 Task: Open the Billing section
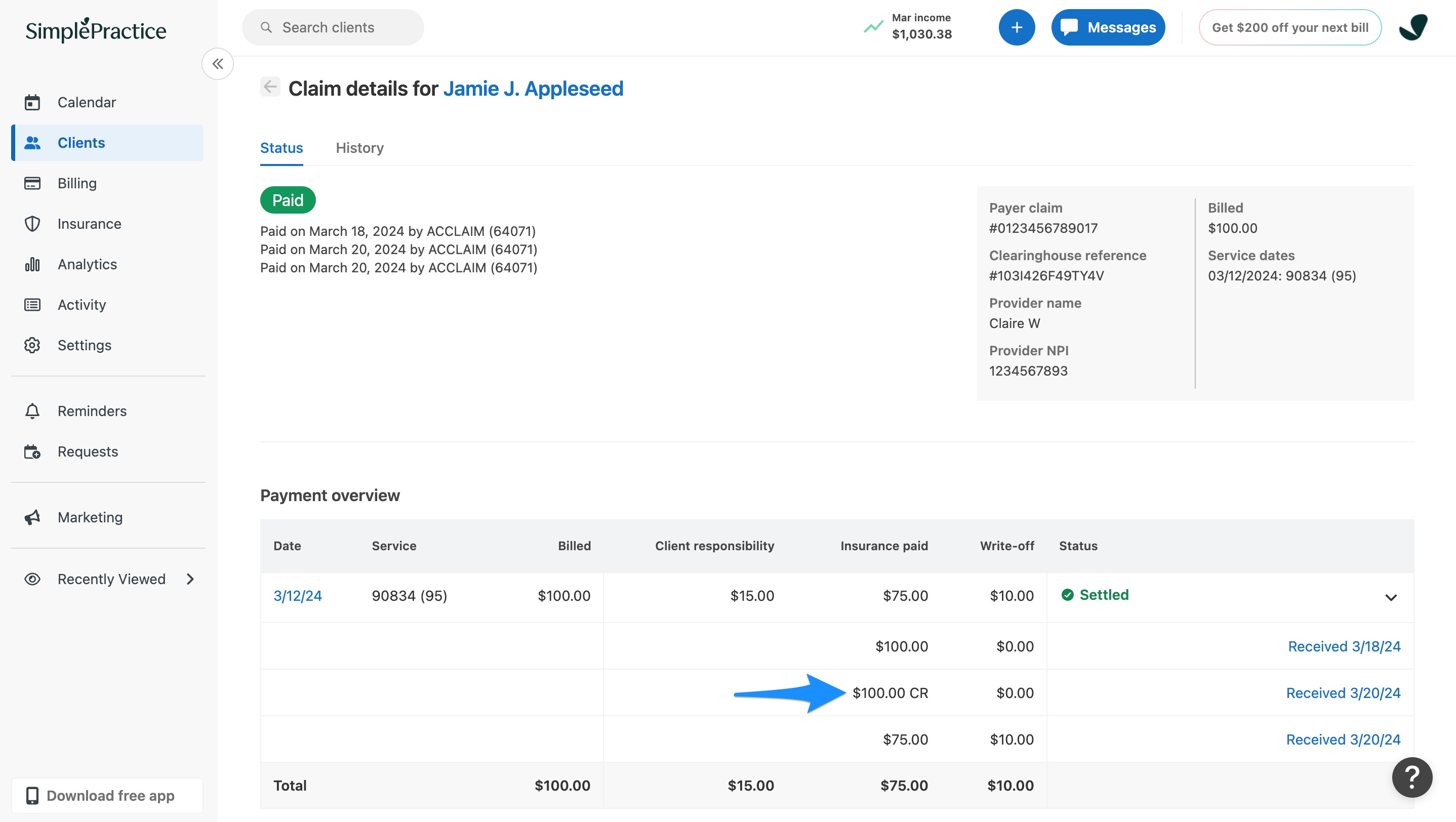107,183
